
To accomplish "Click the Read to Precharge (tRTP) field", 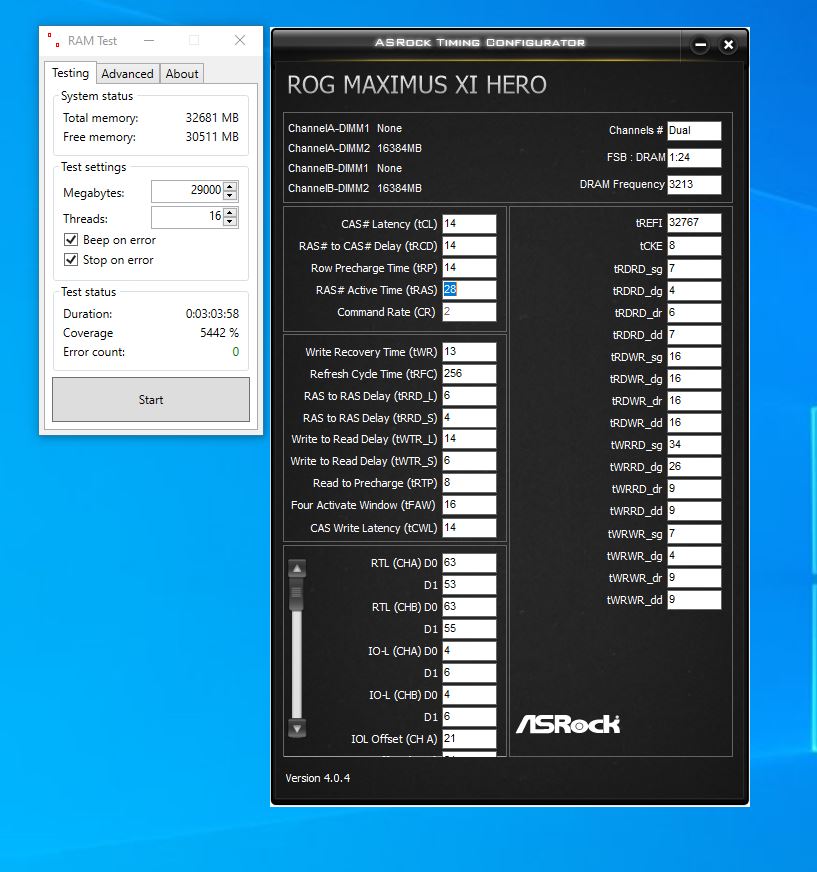I will pyautogui.click(x=469, y=483).
